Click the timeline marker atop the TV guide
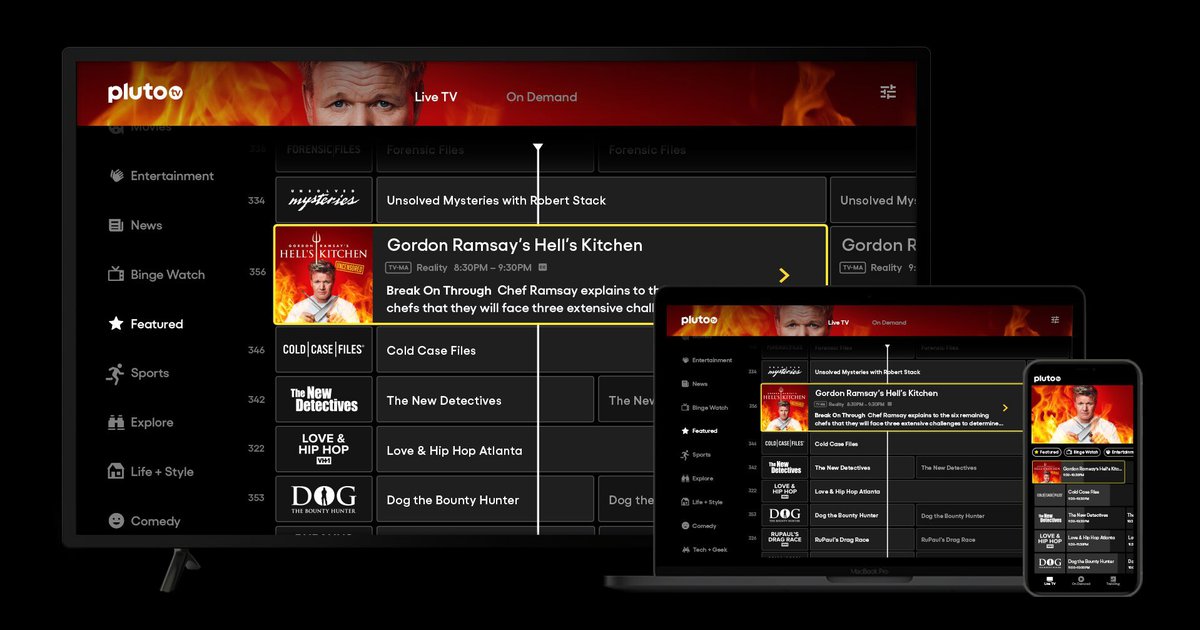 (x=538, y=148)
